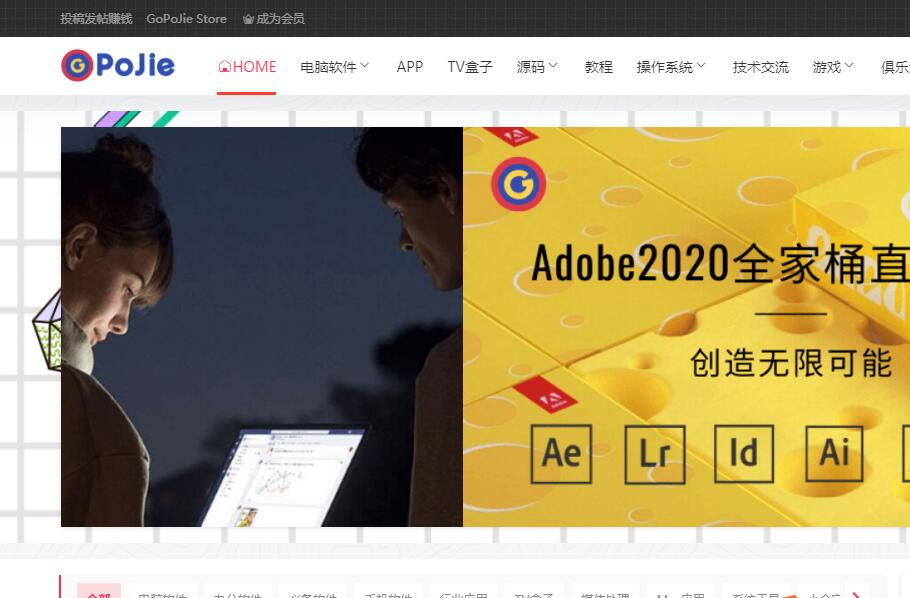Click the Ae icon in the Adobe banner
This screenshot has height=598, width=910.
click(x=561, y=454)
